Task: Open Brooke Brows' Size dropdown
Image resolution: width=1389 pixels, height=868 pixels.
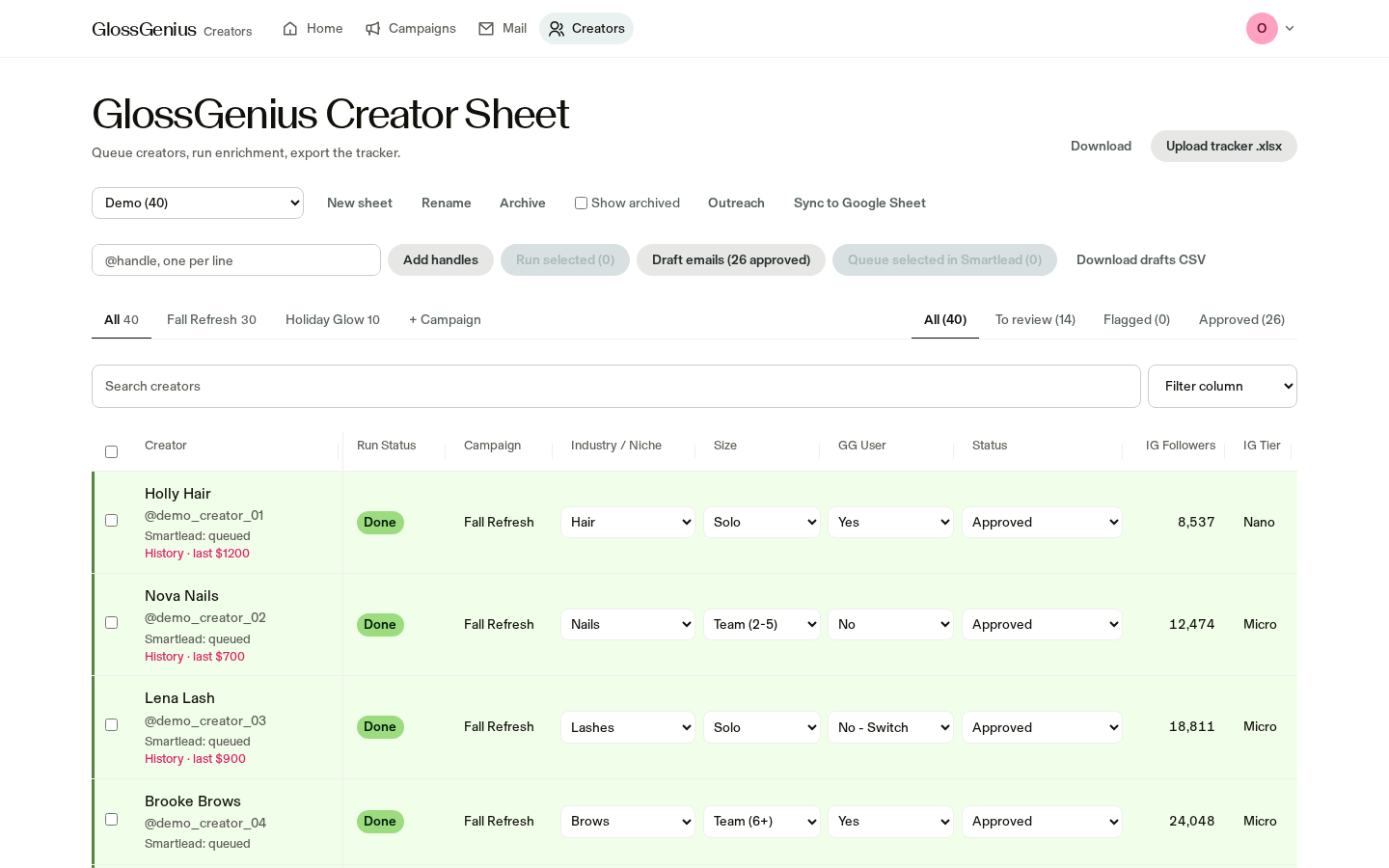Action: [x=762, y=821]
